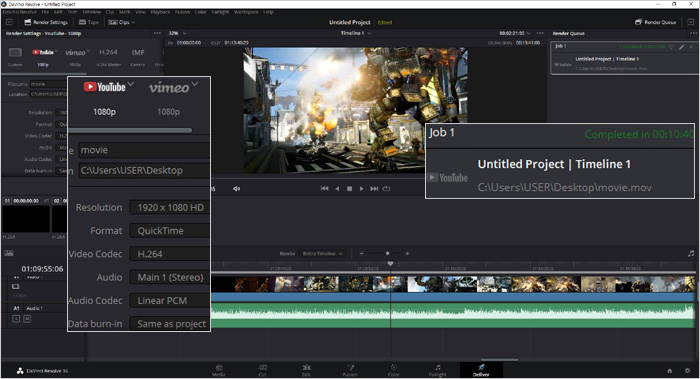Switch to the Cut page
Screen dimensions: 700x379
pyautogui.click(x=262, y=371)
